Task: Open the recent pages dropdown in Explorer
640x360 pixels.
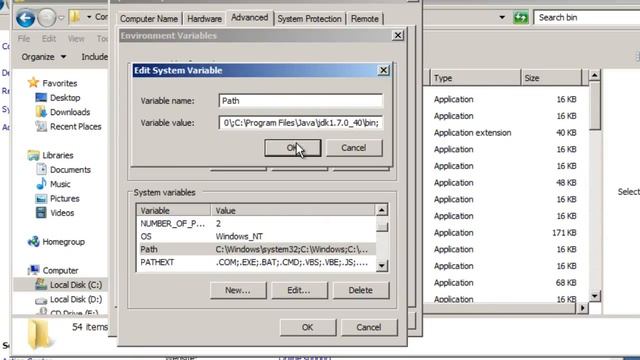Action: coord(61,18)
